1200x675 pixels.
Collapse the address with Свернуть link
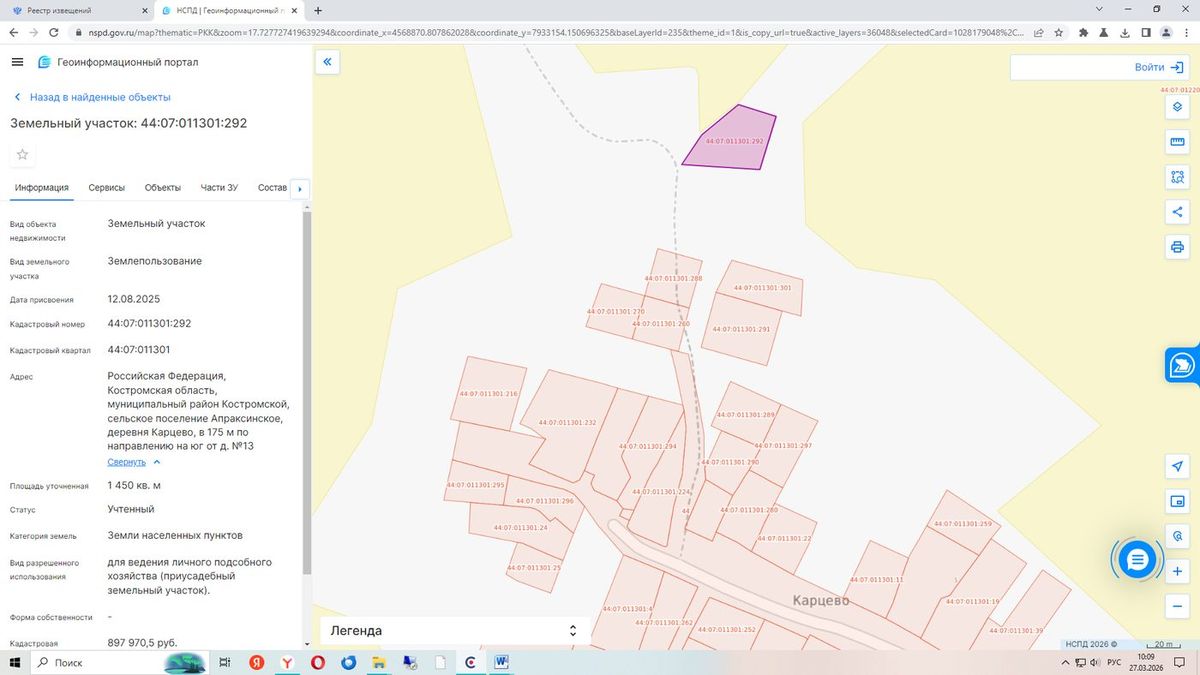127,462
